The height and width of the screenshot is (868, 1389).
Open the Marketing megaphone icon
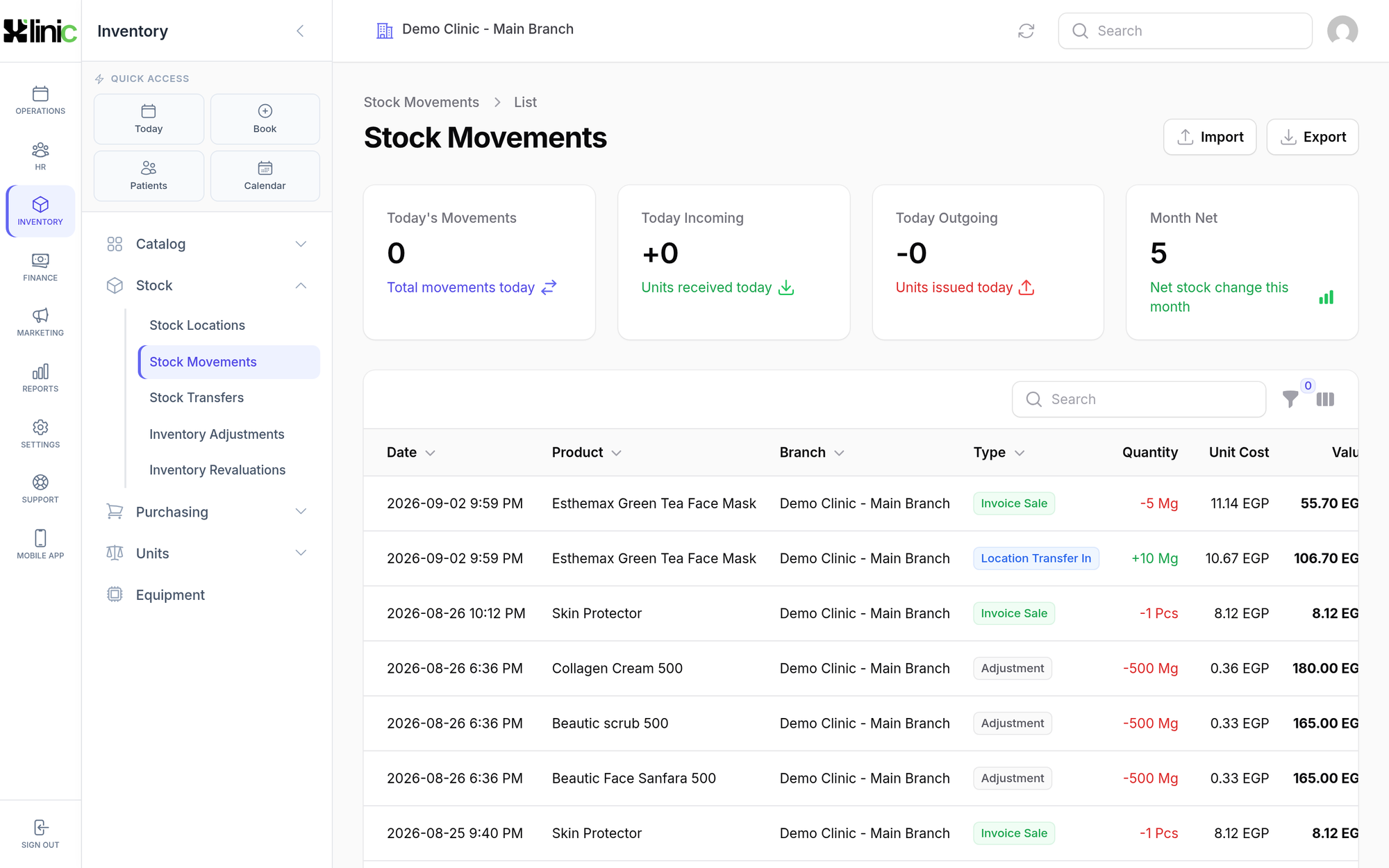[40, 315]
